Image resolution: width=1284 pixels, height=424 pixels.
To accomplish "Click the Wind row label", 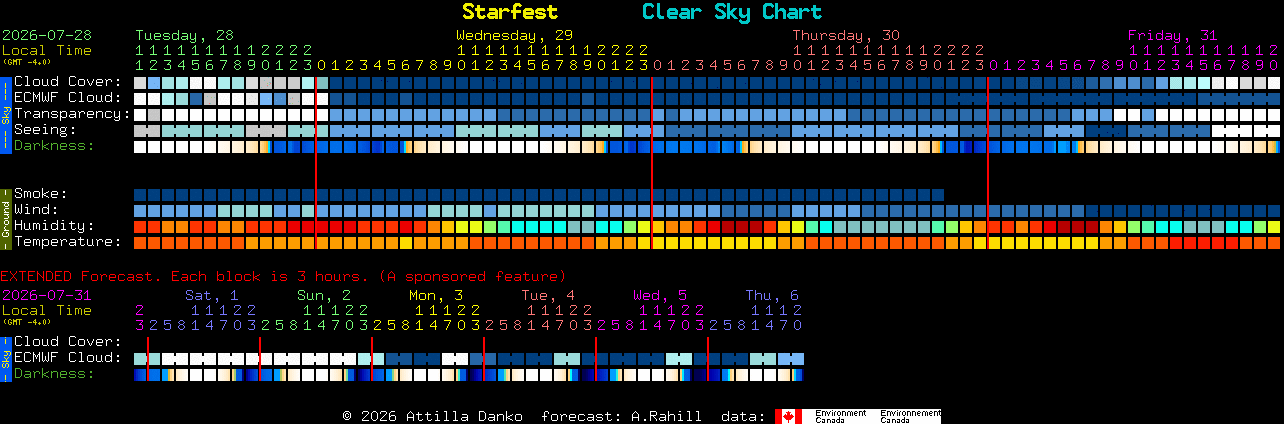I will [36, 209].
